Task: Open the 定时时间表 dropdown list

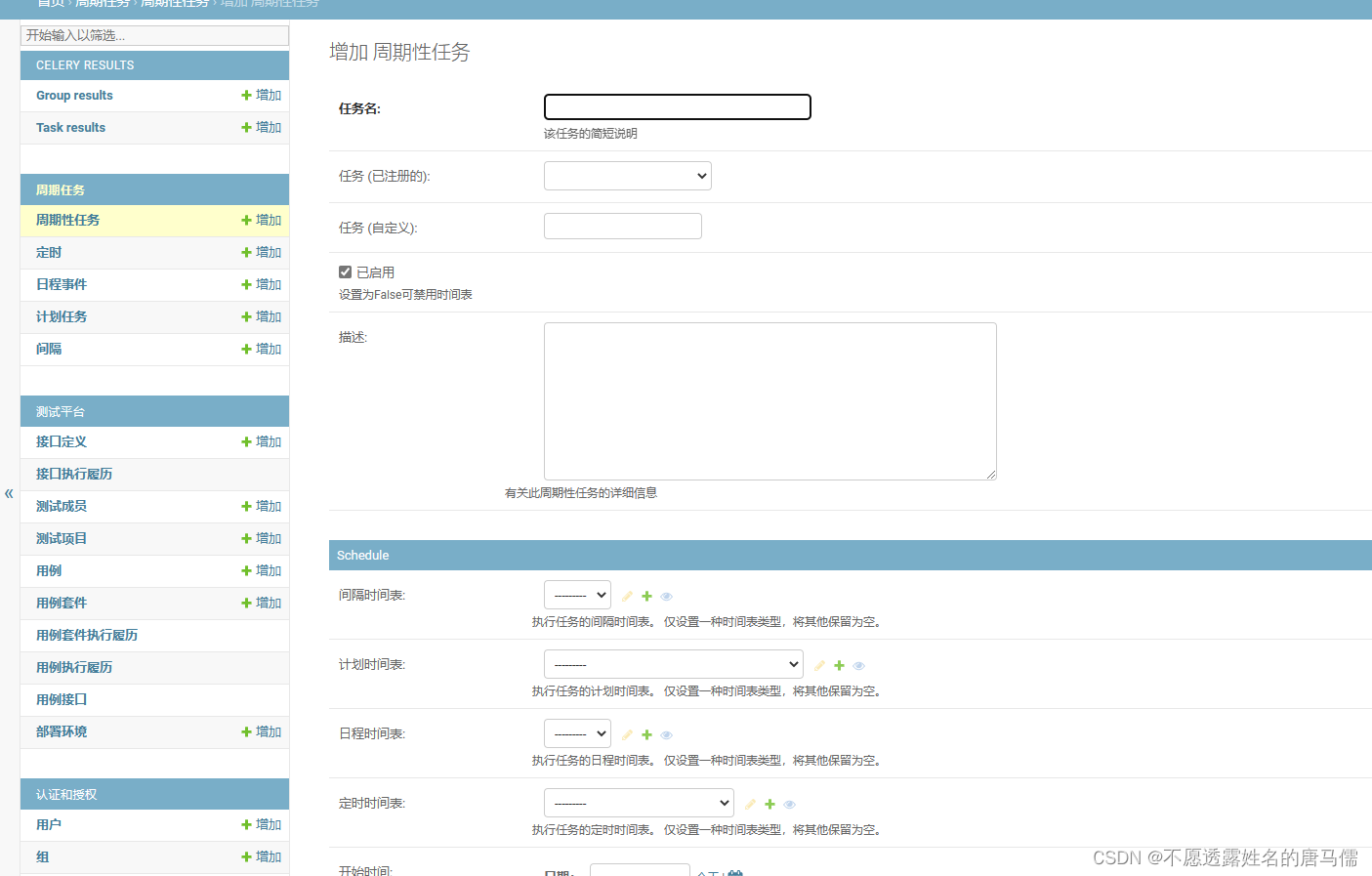Action: pyautogui.click(x=639, y=803)
